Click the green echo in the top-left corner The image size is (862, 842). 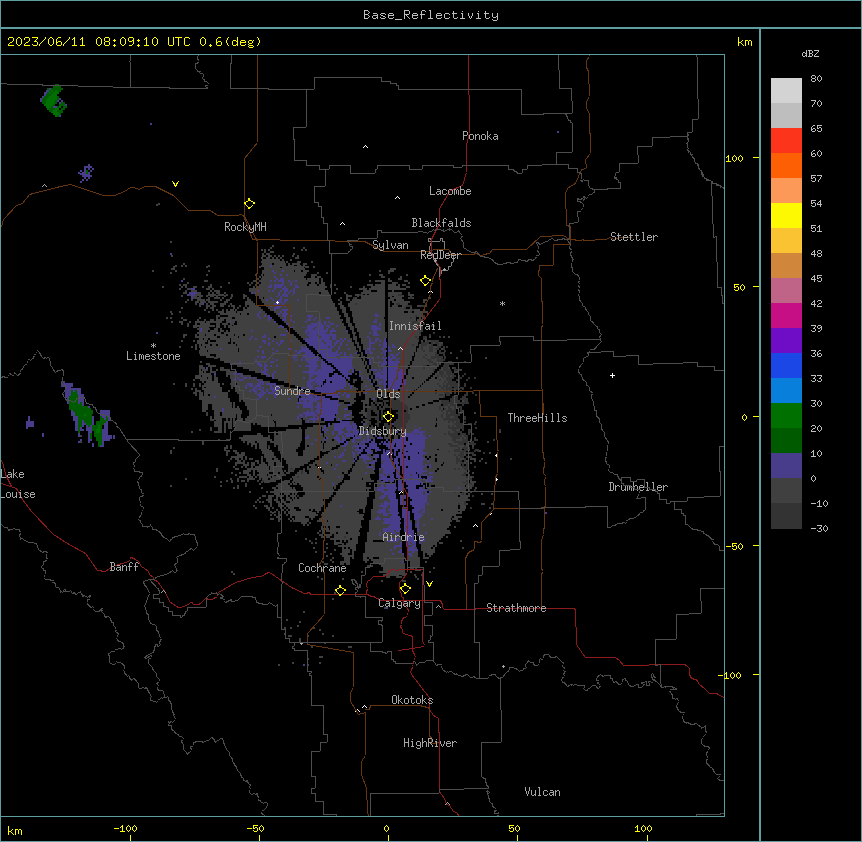point(54,101)
